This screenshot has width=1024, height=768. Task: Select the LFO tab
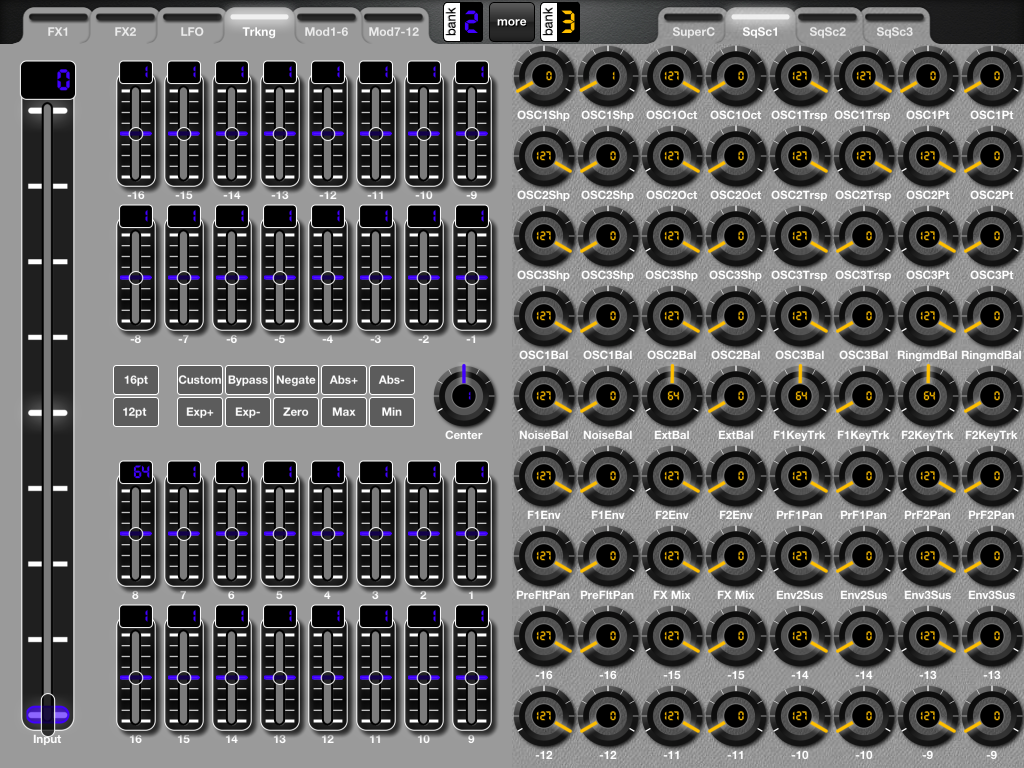192,27
